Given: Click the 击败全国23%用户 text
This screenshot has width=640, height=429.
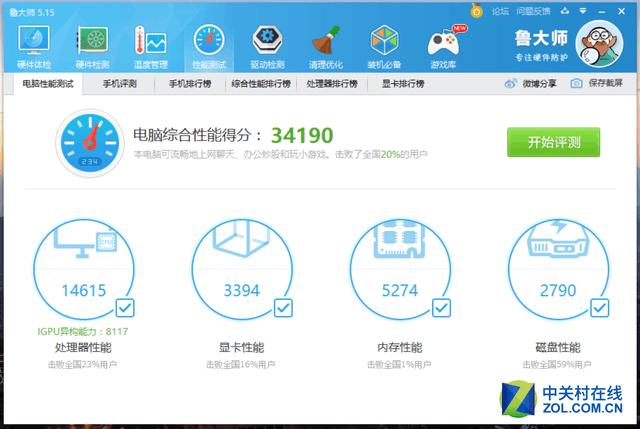Looking at the screenshot, I should click(x=83, y=364).
